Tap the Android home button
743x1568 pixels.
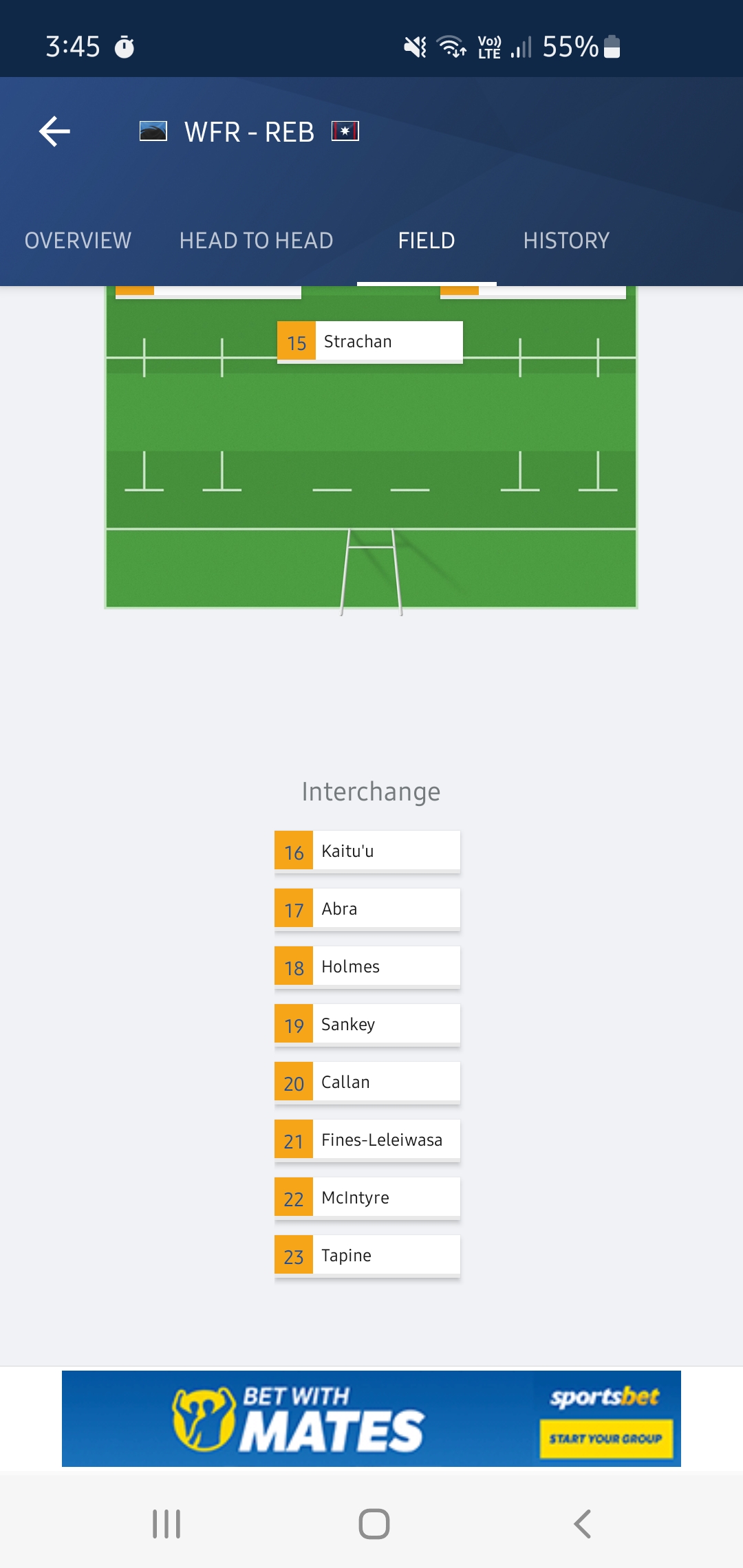pyautogui.click(x=374, y=1524)
